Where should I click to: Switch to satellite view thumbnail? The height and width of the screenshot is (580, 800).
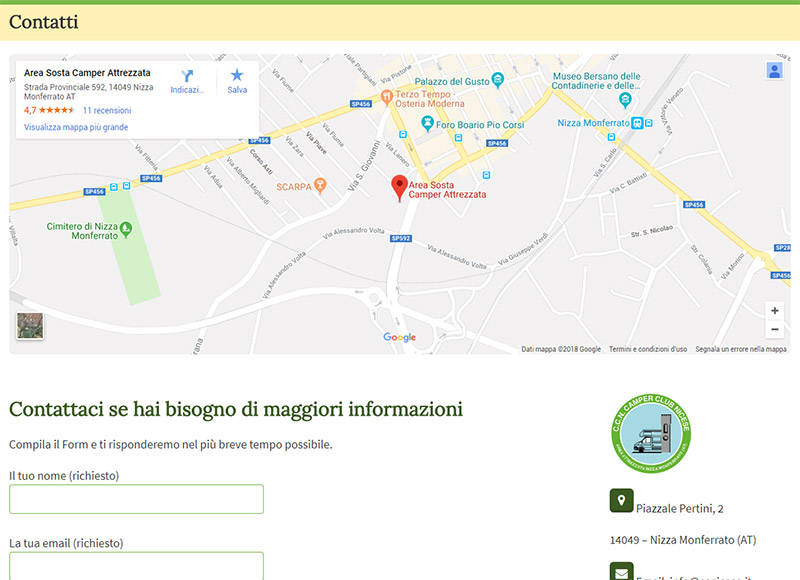click(30, 326)
